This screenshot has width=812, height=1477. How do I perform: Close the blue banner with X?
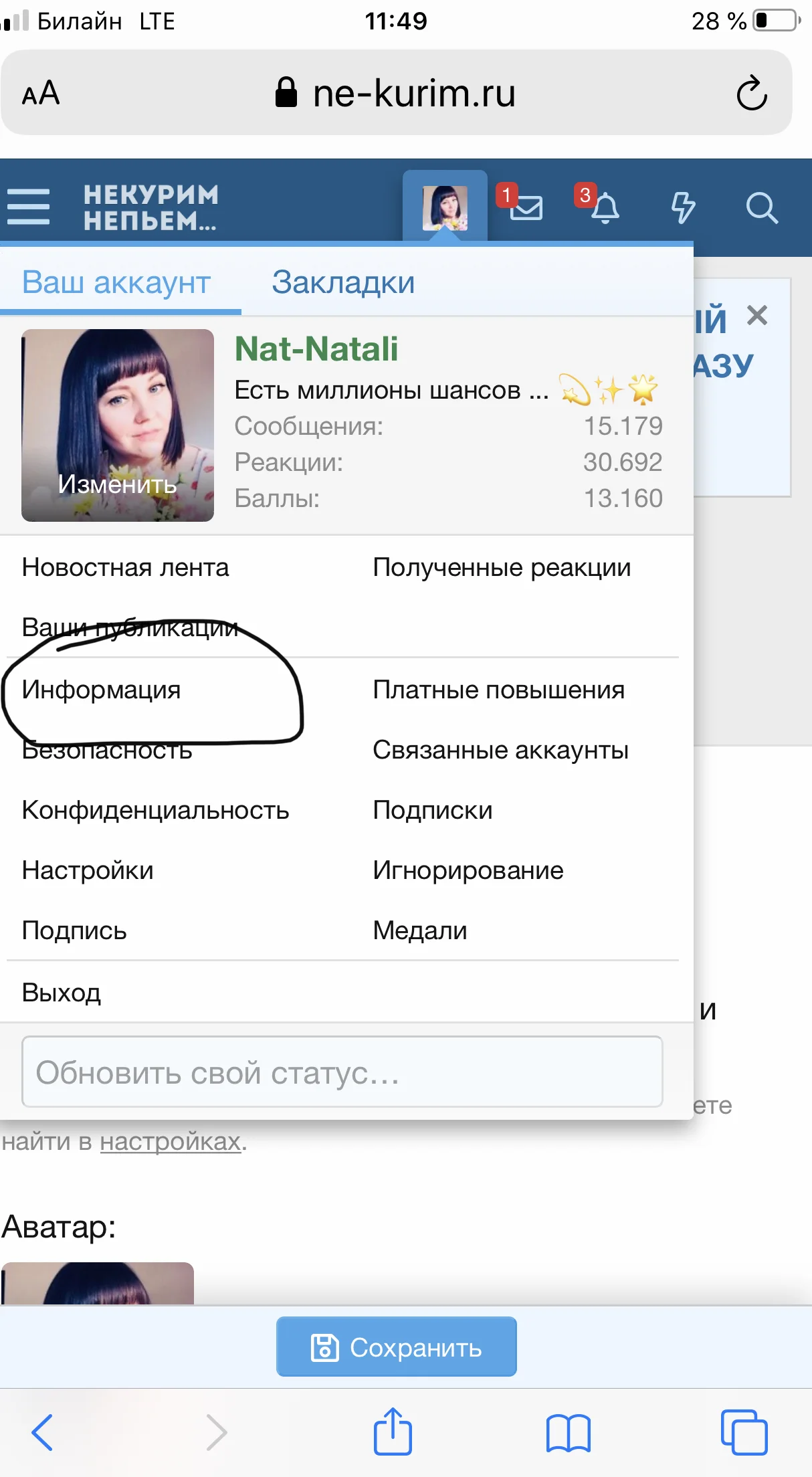pos(757,314)
